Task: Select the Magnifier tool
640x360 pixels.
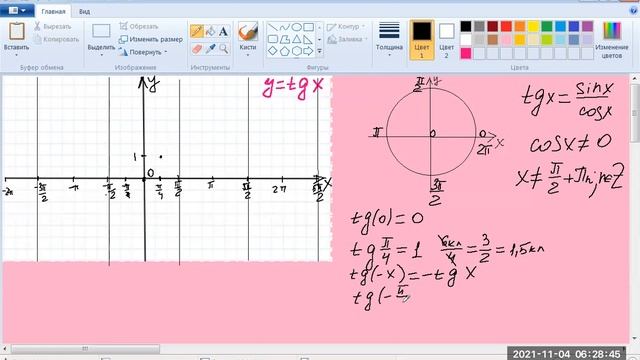Action: (223, 49)
